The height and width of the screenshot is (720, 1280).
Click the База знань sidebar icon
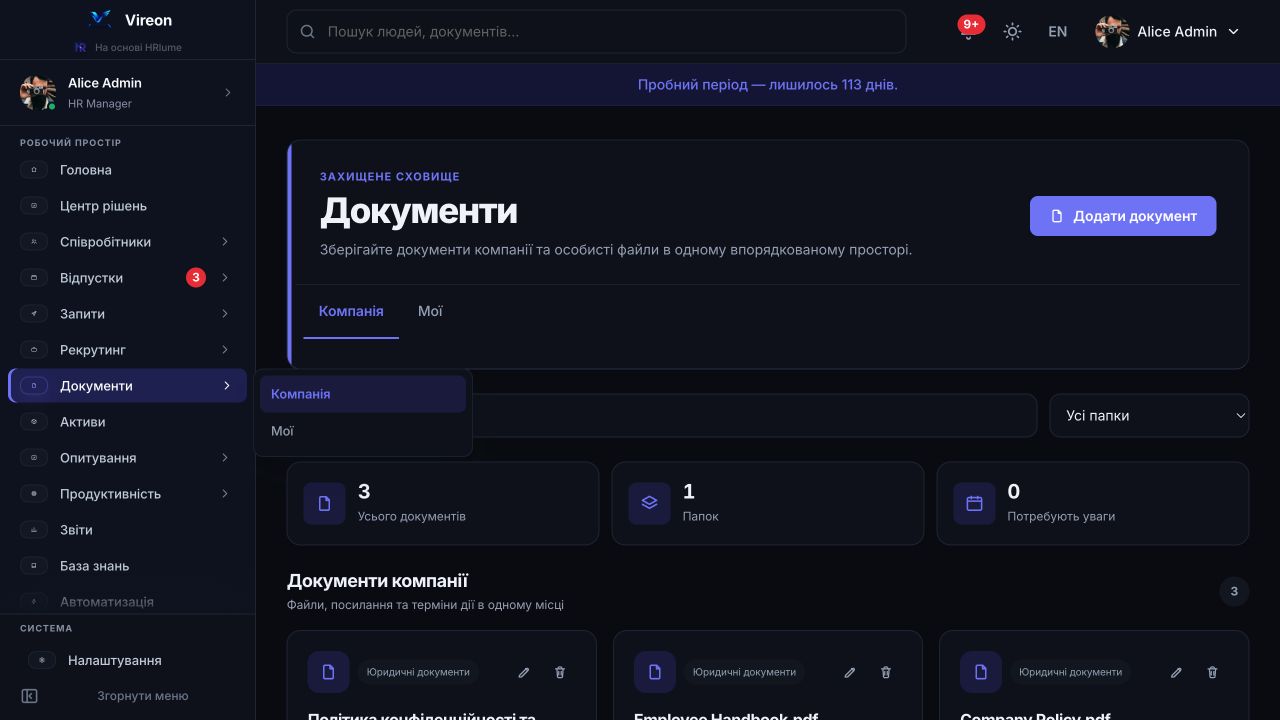(34, 566)
